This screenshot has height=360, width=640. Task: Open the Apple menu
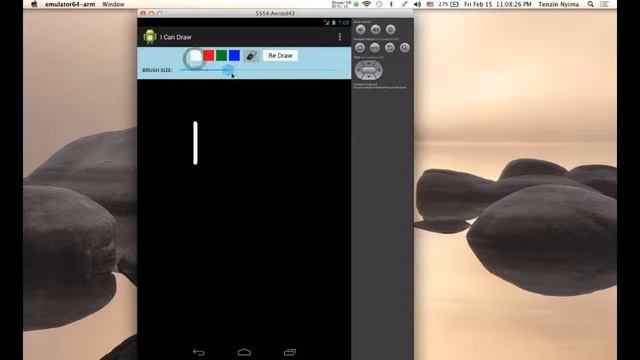tap(34, 4)
